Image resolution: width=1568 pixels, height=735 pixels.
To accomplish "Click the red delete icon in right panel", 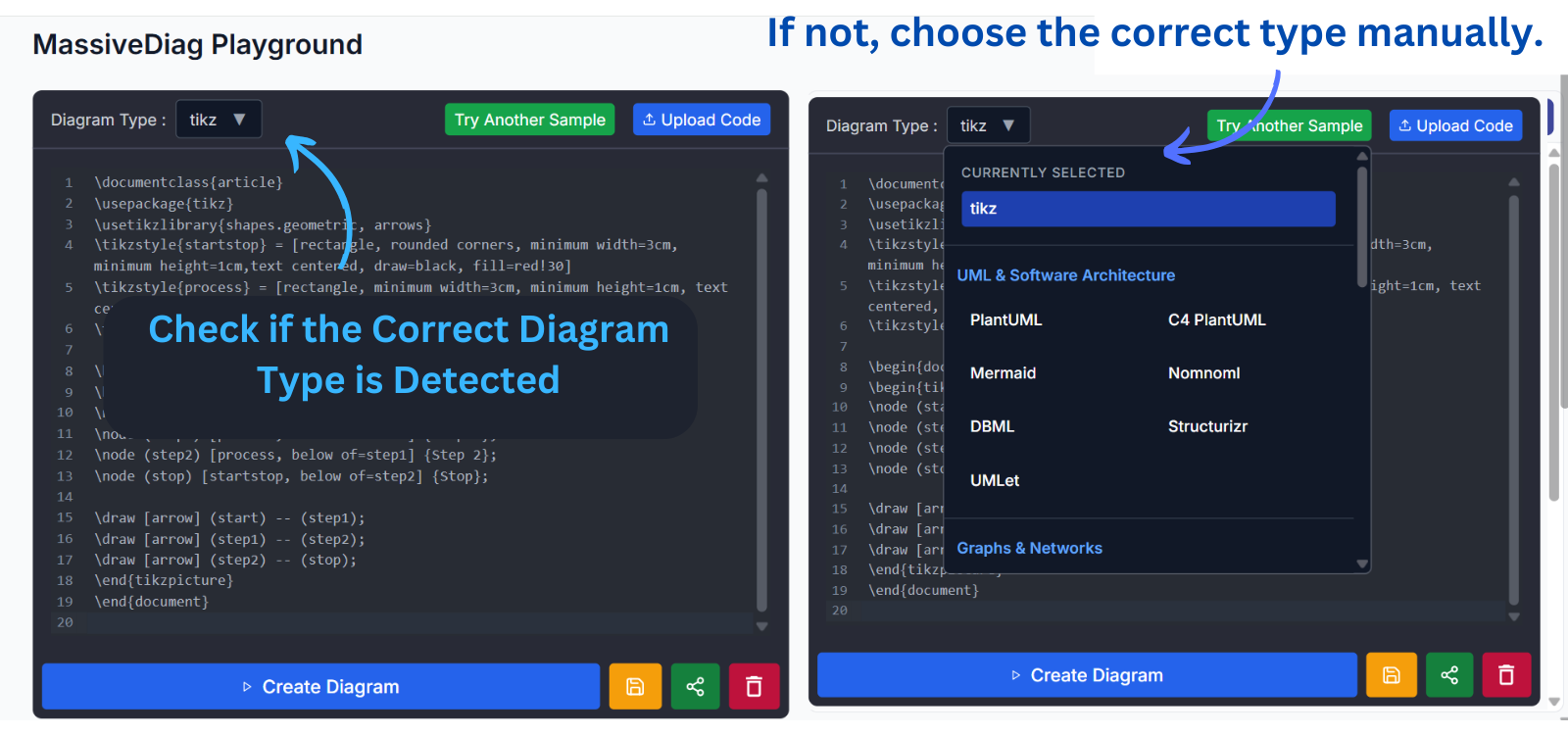I will [1506, 674].
